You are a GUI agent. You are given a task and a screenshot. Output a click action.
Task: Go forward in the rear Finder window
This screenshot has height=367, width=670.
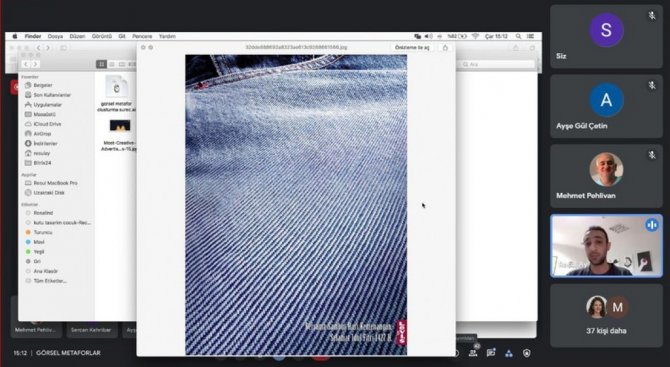48,48
